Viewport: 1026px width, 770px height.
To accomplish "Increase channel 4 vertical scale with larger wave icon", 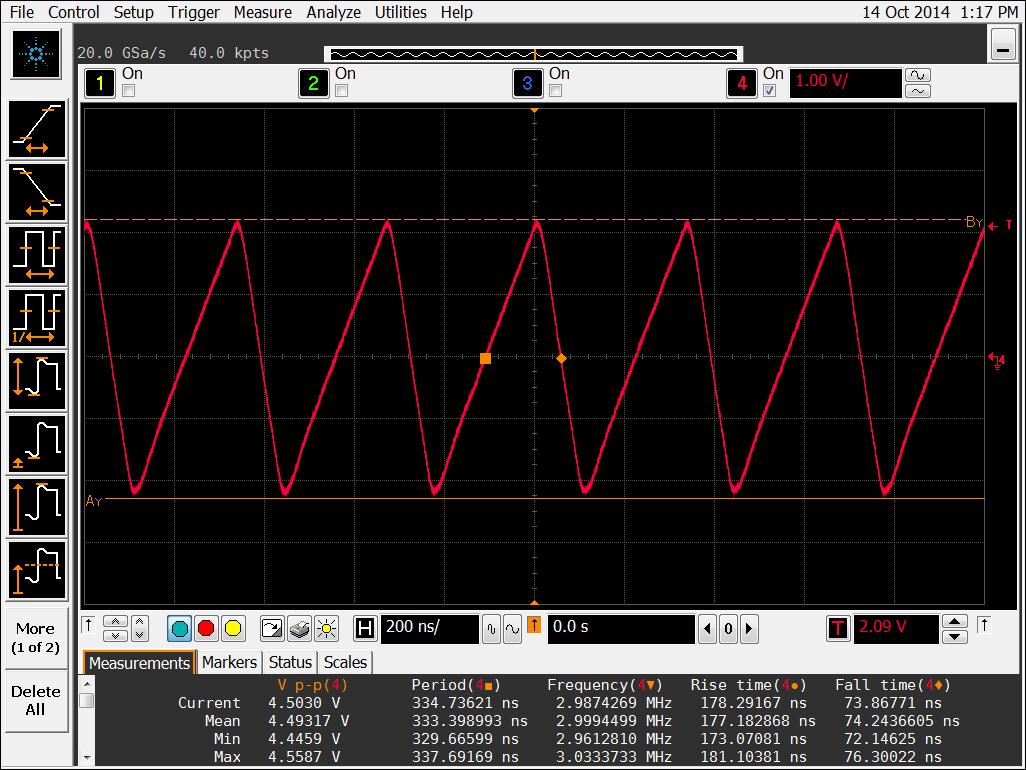I will click(x=918, y=75).
